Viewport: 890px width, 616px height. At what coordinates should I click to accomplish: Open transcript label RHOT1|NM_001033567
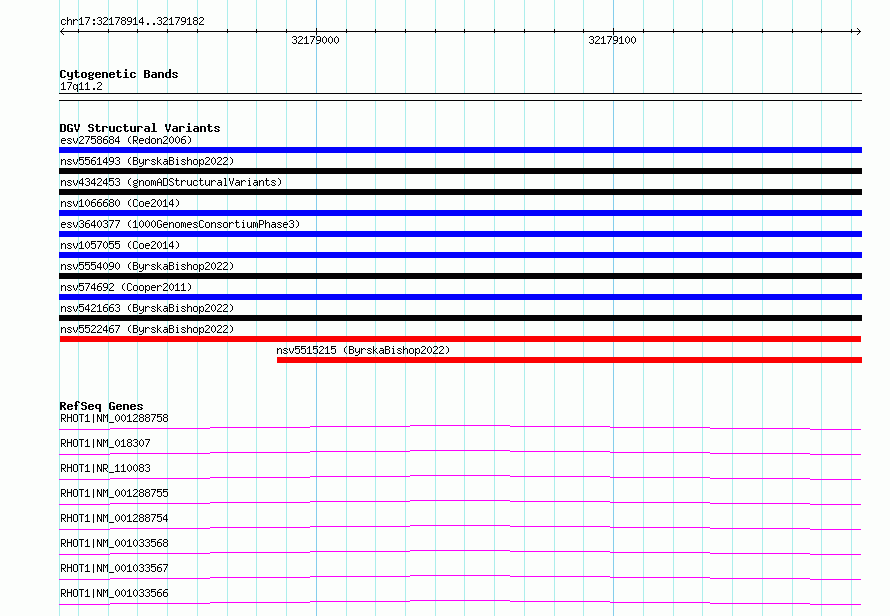point(114,568)
